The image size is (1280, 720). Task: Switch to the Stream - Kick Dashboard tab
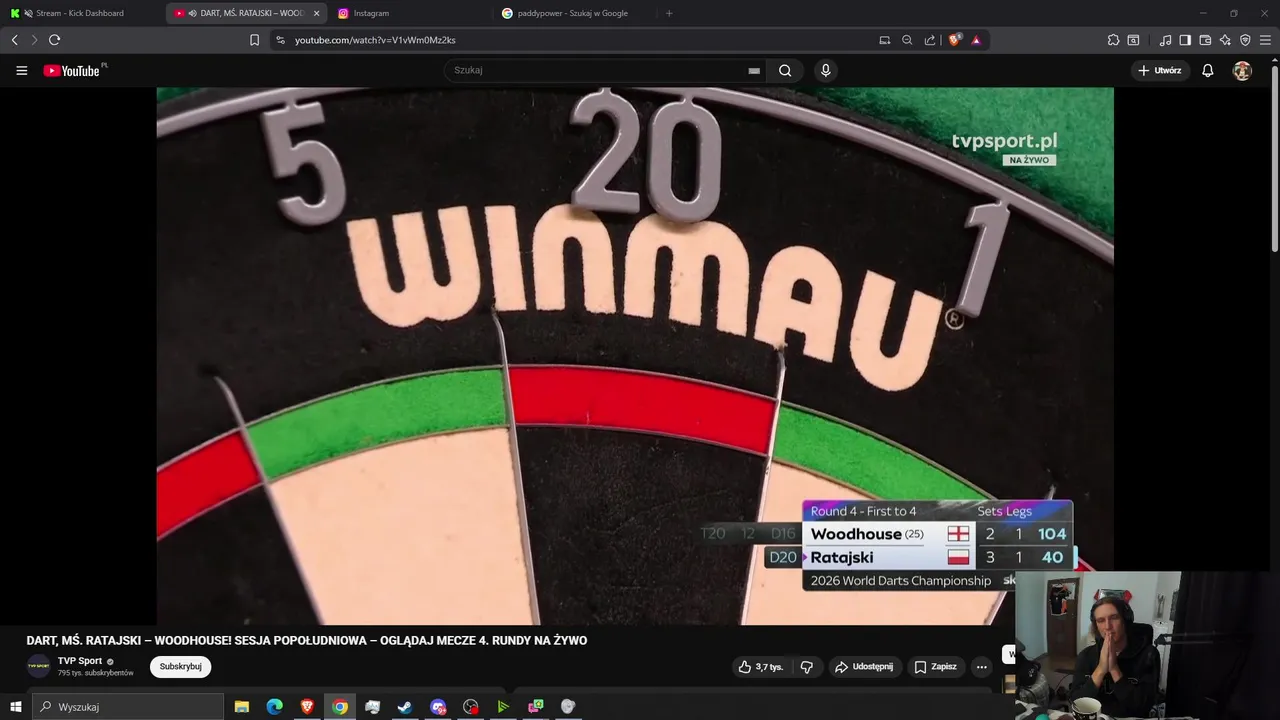[x=80, y=13]
